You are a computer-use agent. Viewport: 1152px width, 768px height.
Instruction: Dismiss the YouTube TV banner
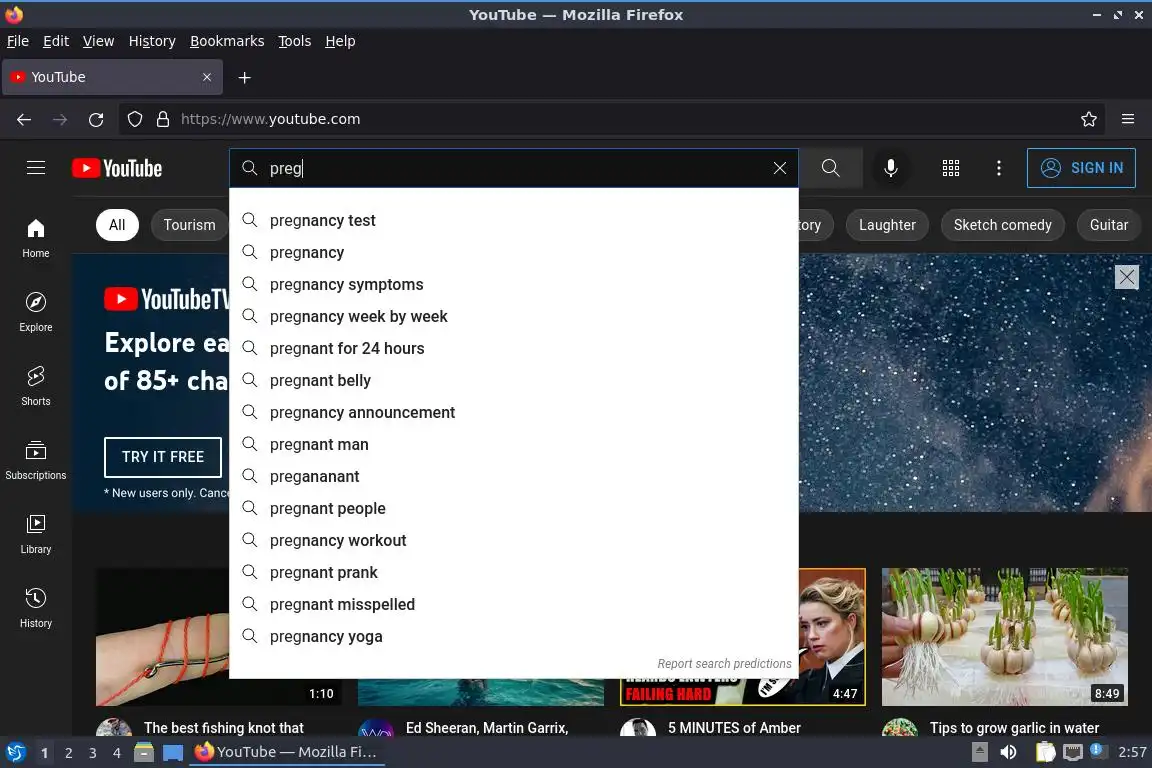(1126, 277)
